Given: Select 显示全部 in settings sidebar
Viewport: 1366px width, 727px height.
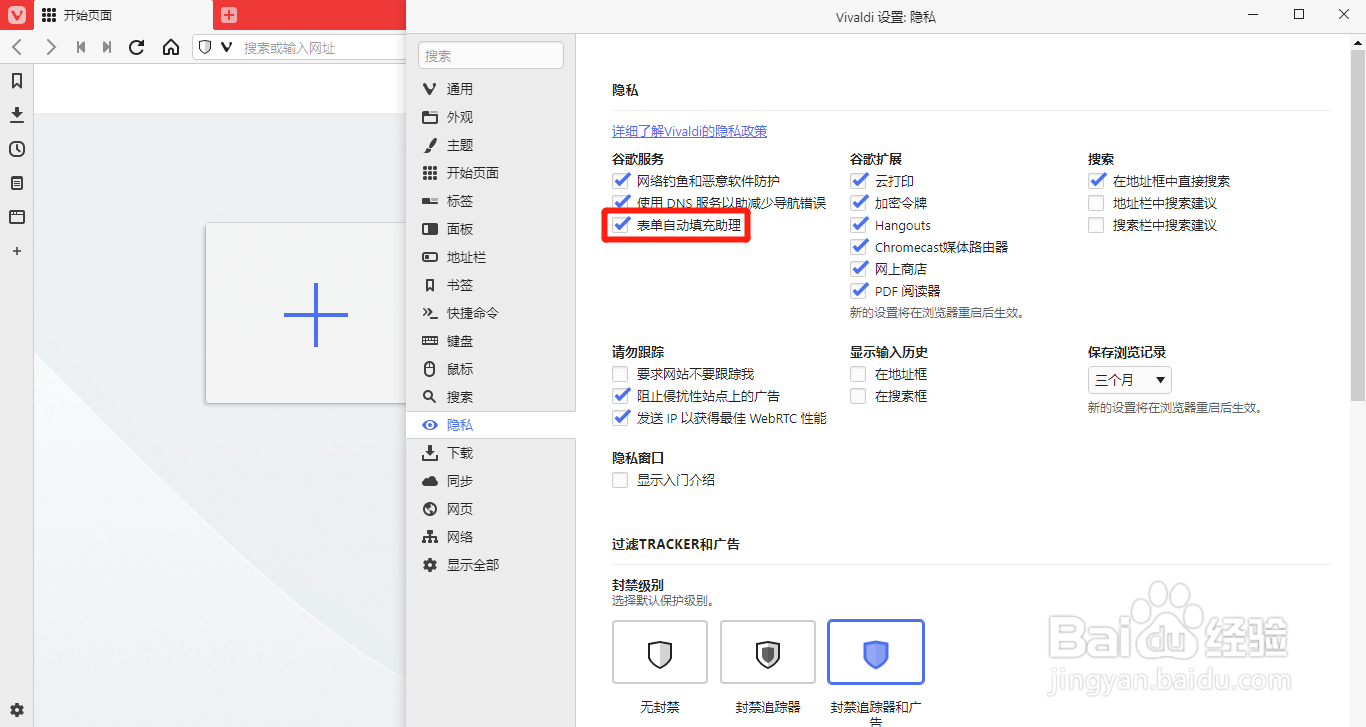Looking at the screenshot, I should click(x=490, y=565).
